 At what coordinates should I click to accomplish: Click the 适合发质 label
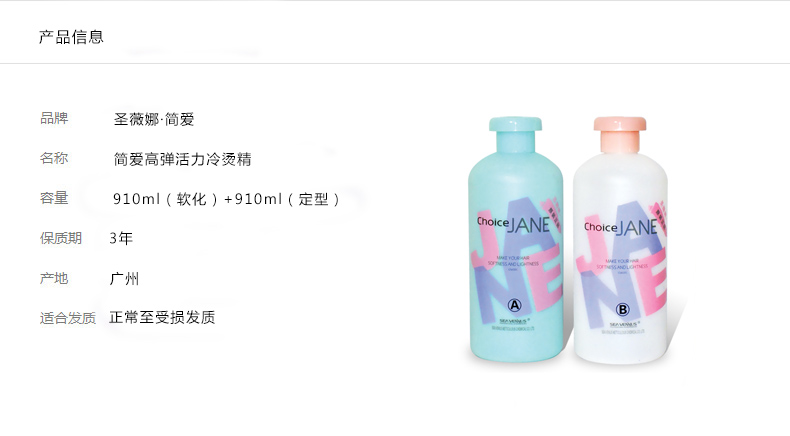tap(68, 318)
